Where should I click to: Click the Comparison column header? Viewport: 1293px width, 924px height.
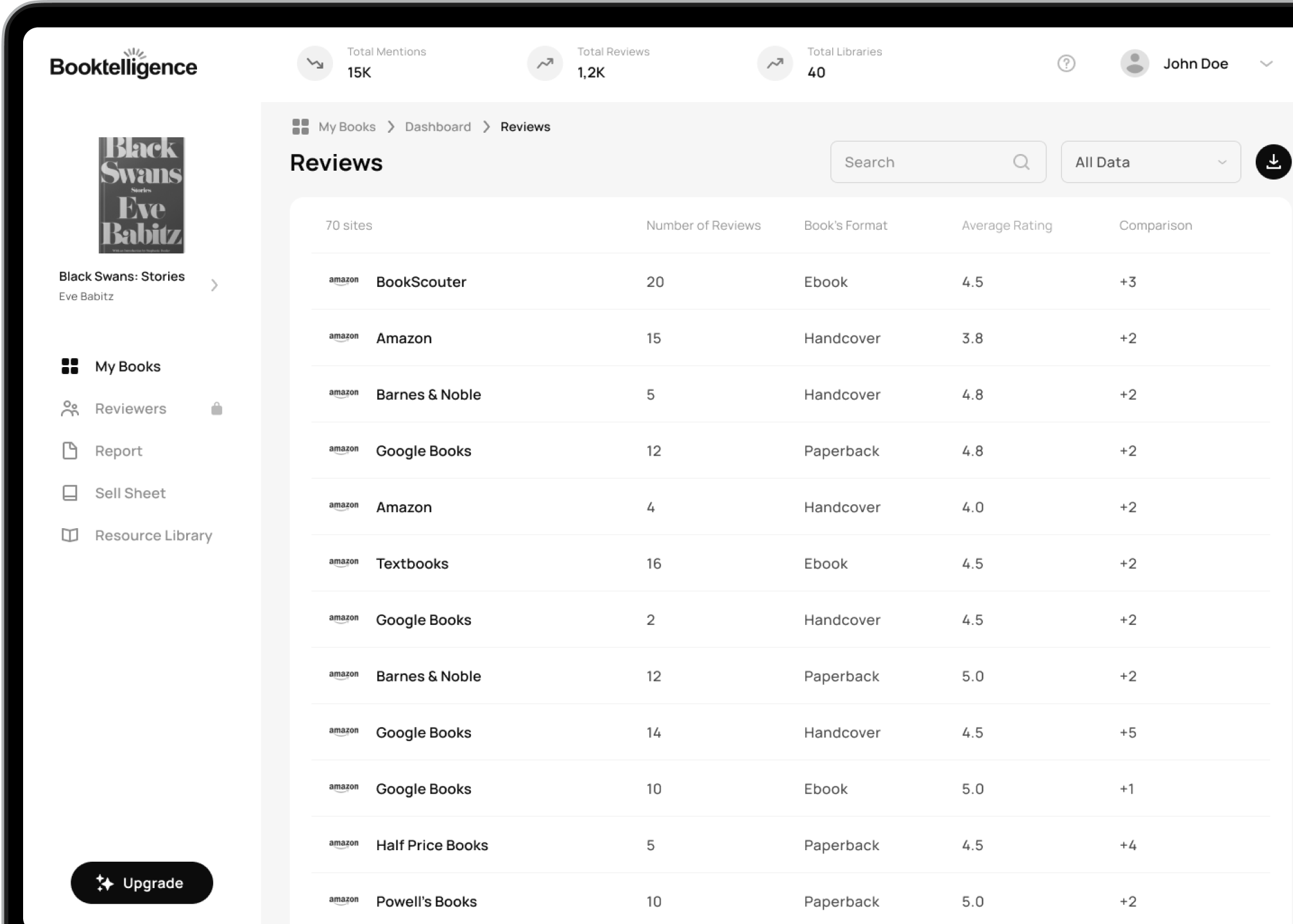click(x=1156, y=225)
